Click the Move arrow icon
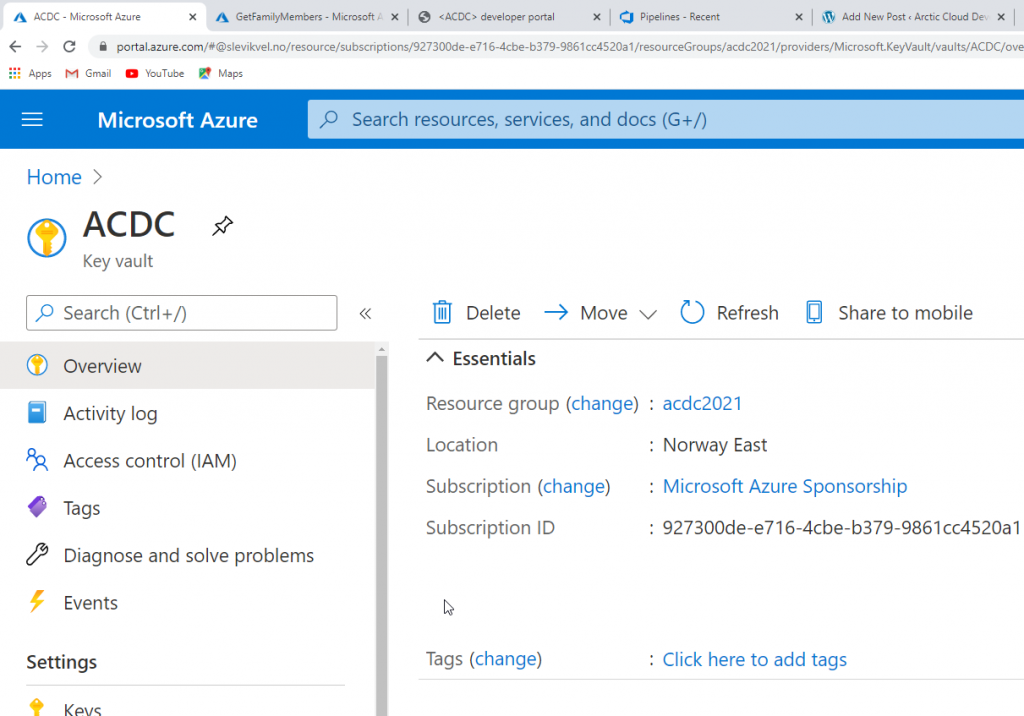This screenshot has width=1024, height=716. (556, 312)
